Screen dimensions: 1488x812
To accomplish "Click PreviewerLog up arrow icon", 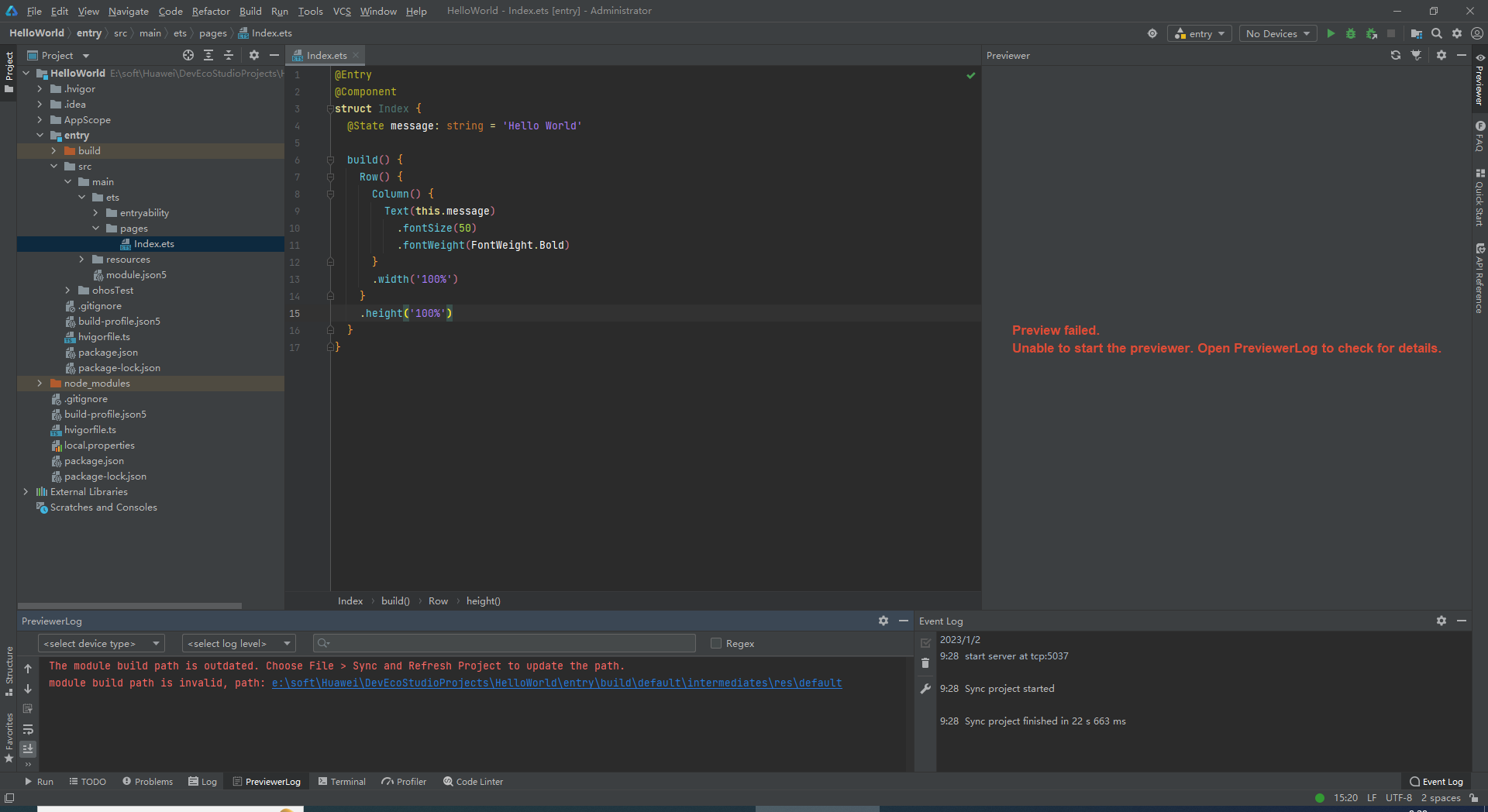I will click(28, 668).
